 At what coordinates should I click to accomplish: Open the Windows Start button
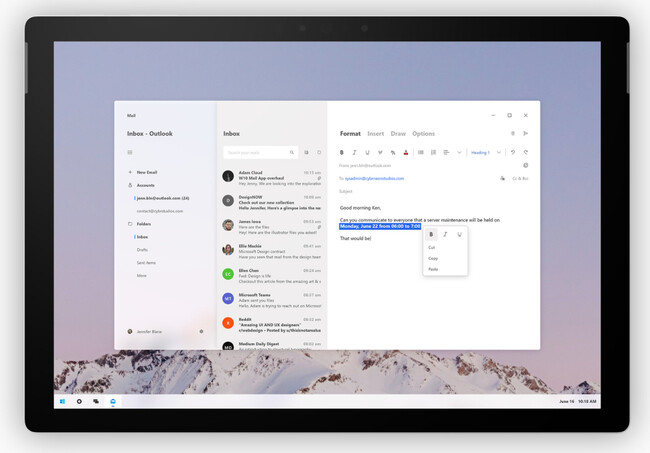pos(62,401)
